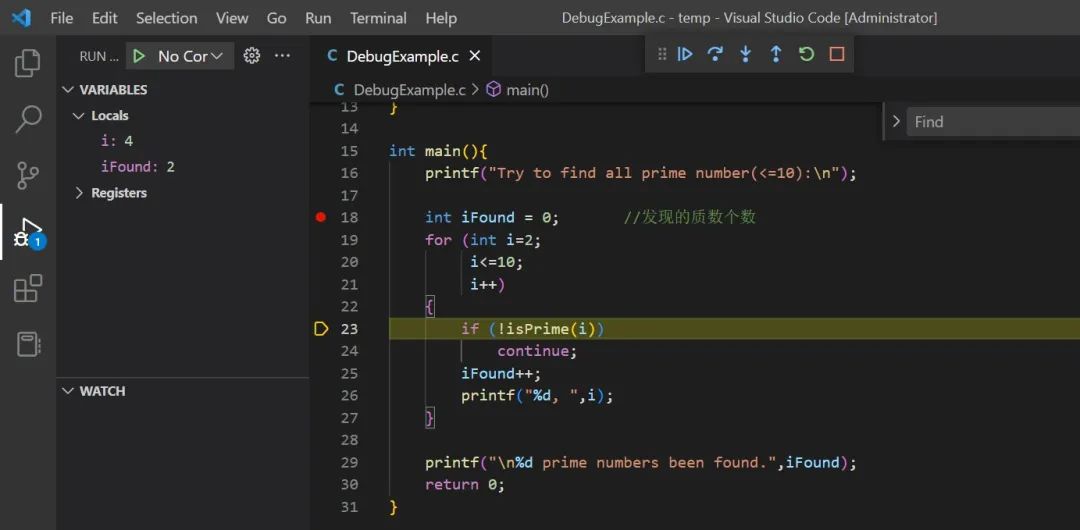Open launch.json via gear icon

(252, 56)
